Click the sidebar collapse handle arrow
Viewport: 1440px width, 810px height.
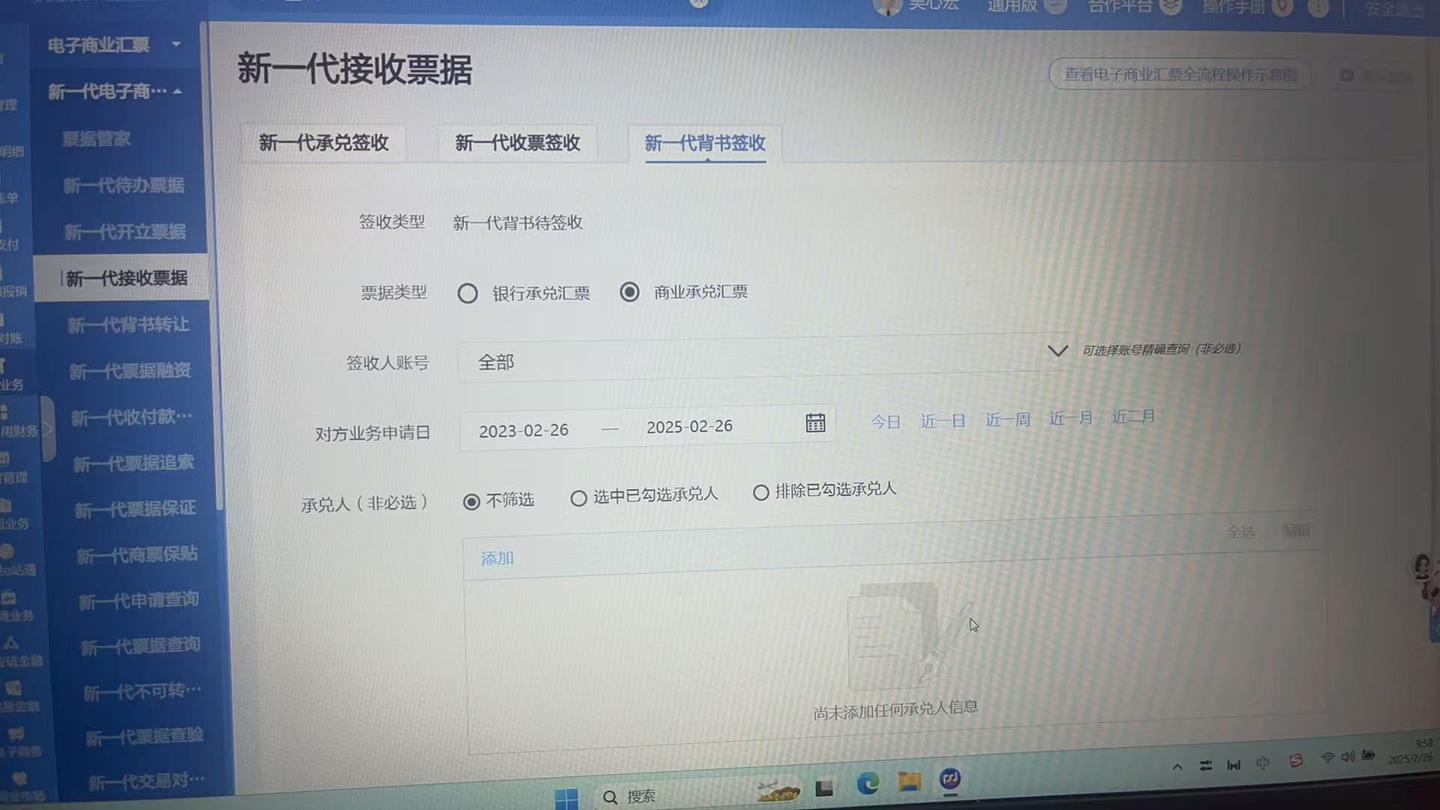[x=47, y=428]
